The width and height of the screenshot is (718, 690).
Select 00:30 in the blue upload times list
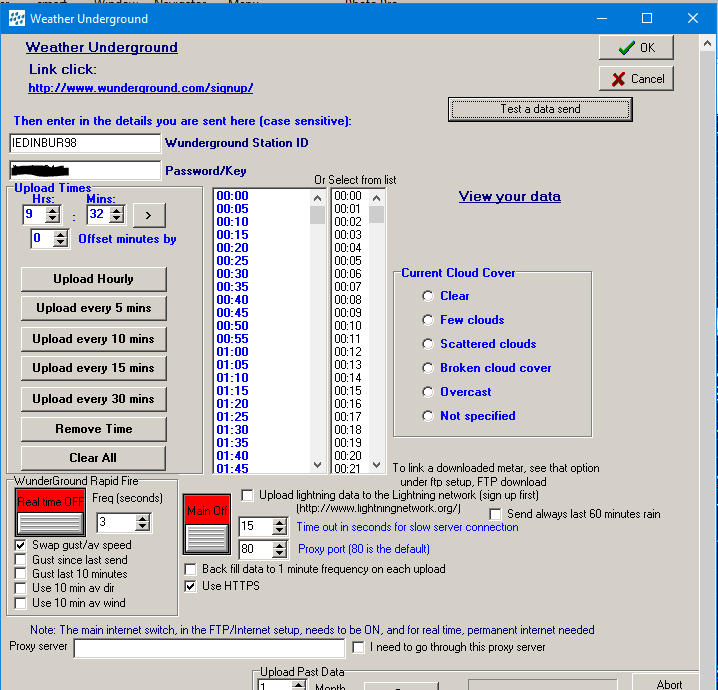232,274
